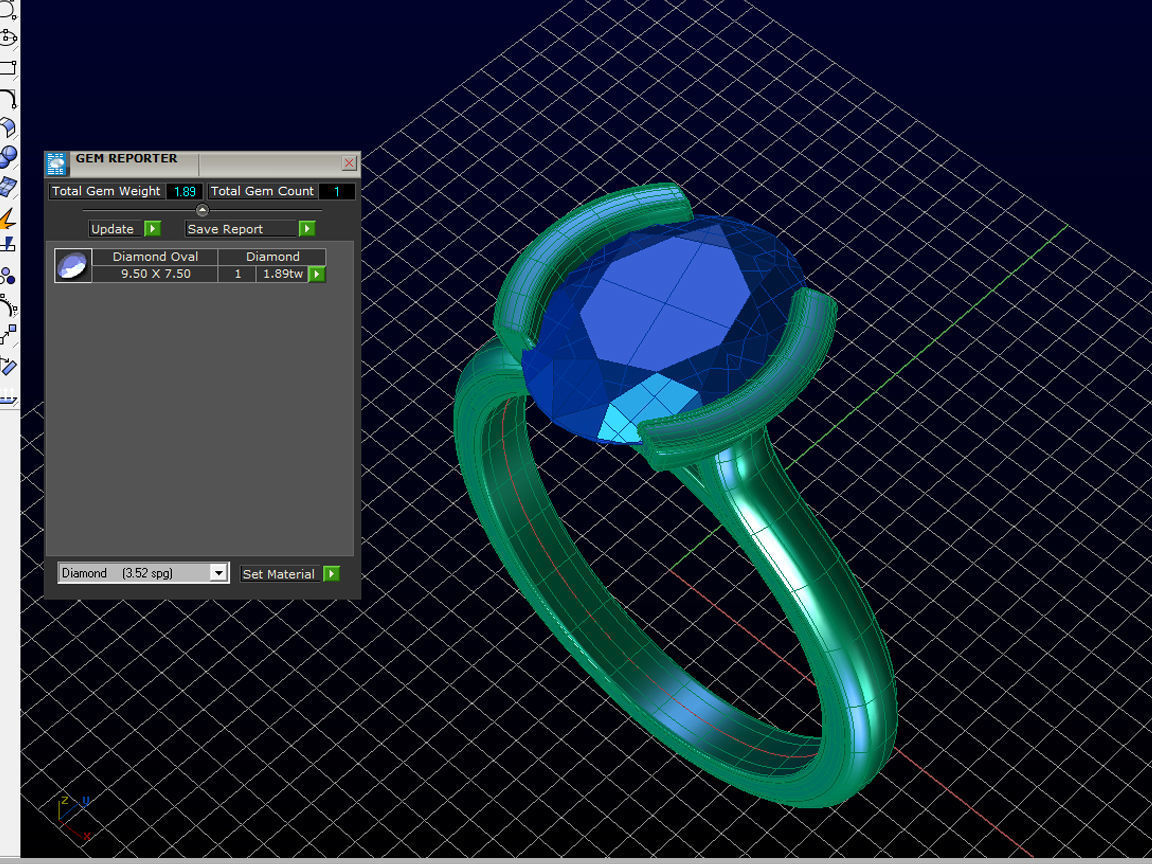This screenshot has height=864, width=1152.
Task: Click the Total Gem Weight value 1.89
Action: point(184,191)
